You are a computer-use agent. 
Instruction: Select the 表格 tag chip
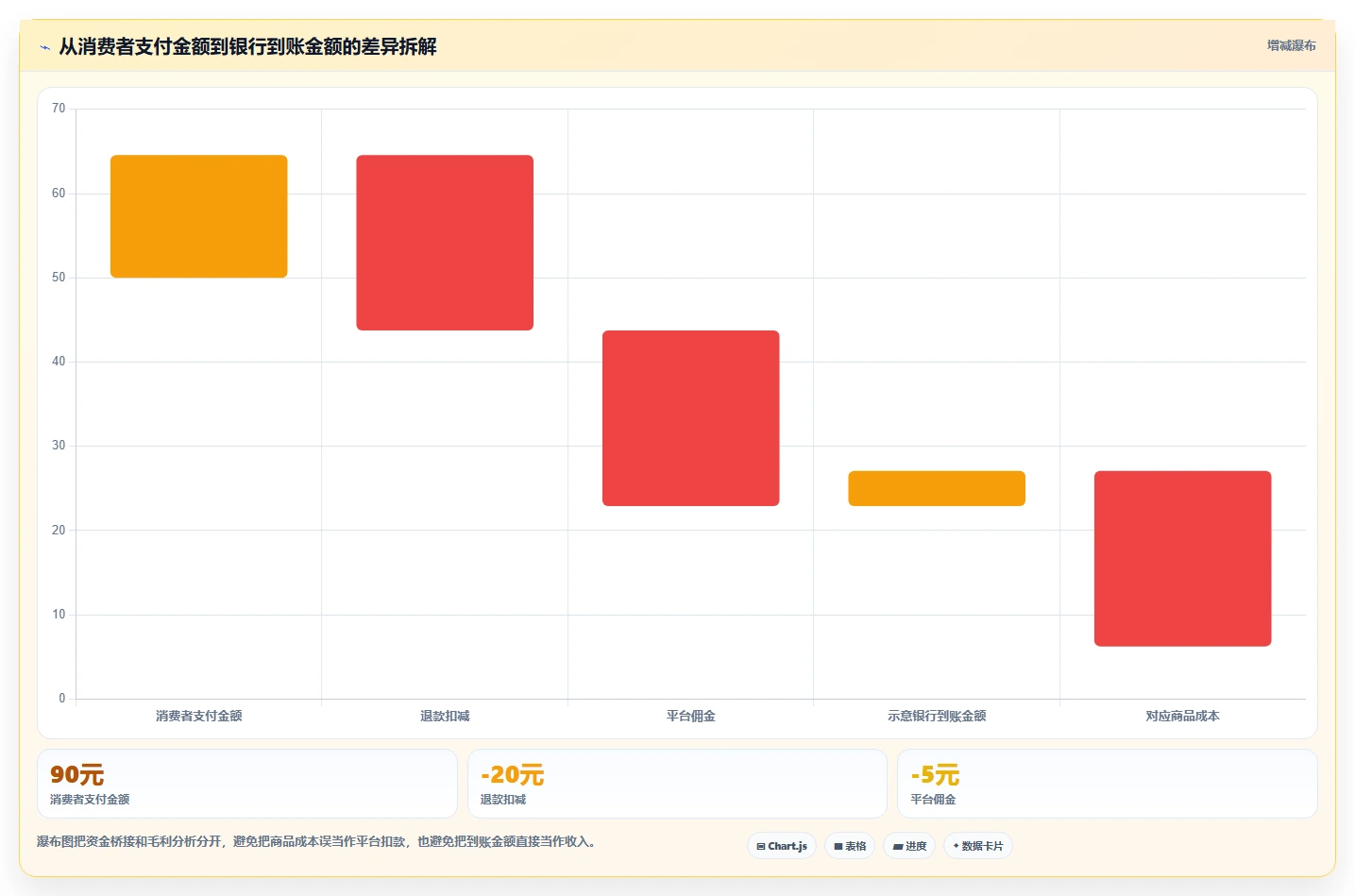pos(850,846)
